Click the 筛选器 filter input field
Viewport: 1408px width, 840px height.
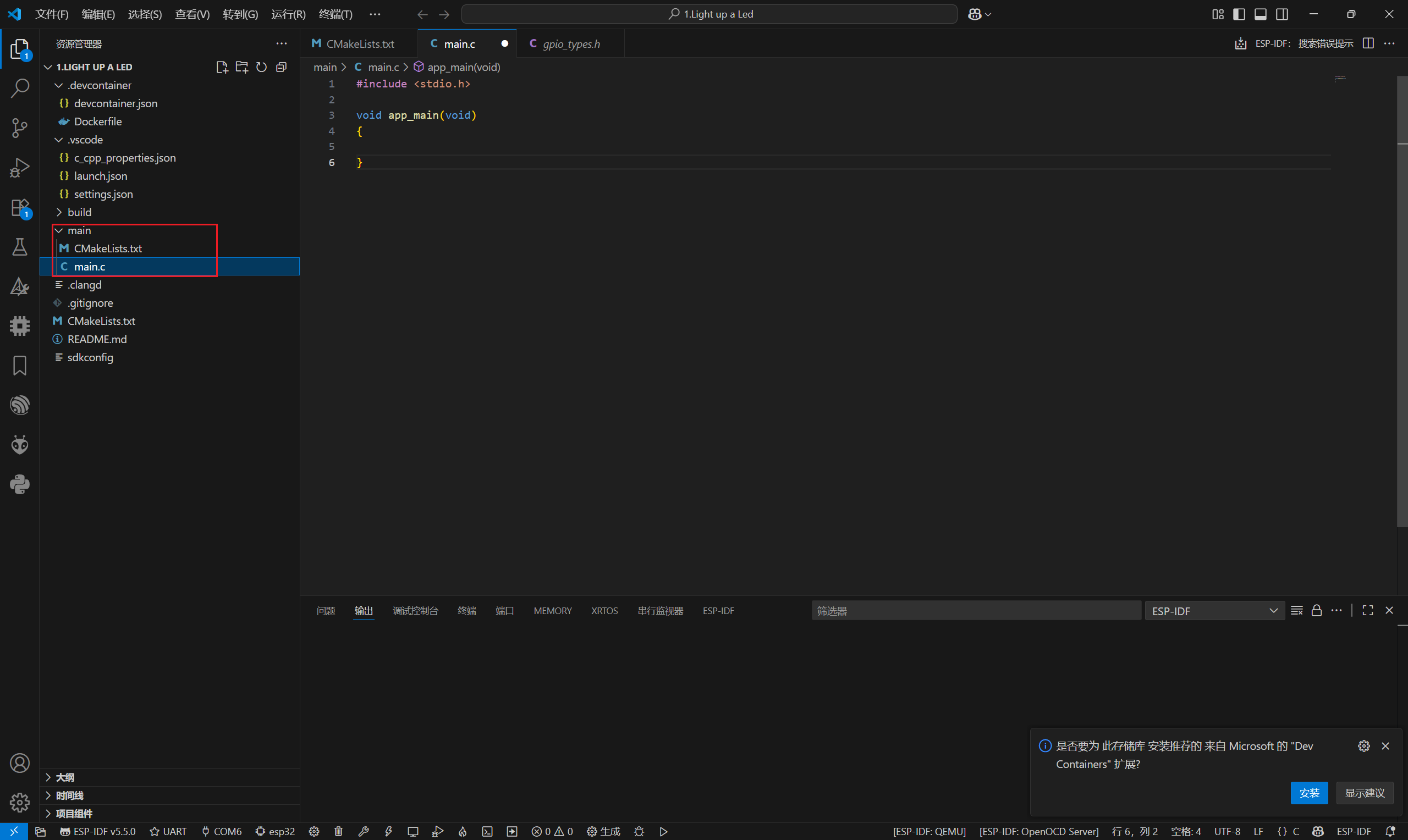(976, 611)
